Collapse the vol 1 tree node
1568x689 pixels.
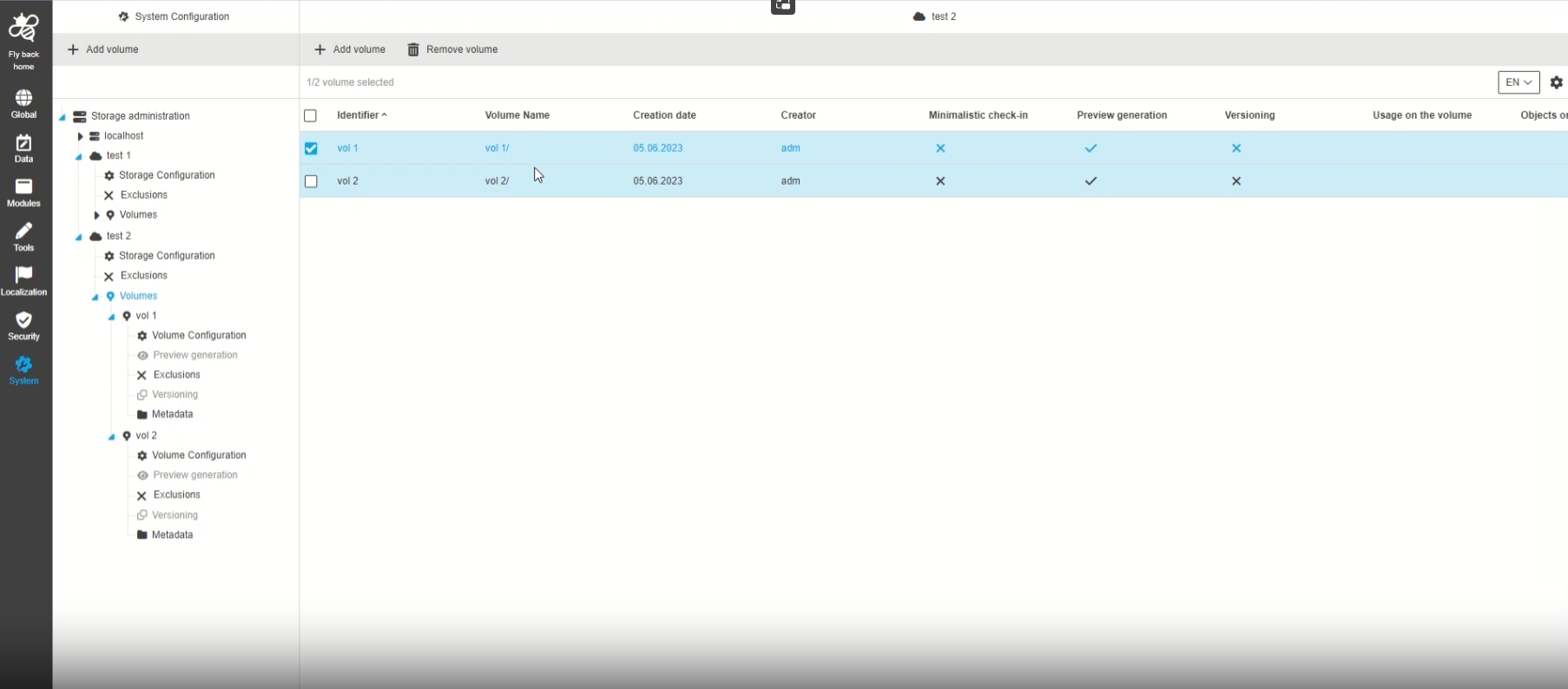[112, 318]
